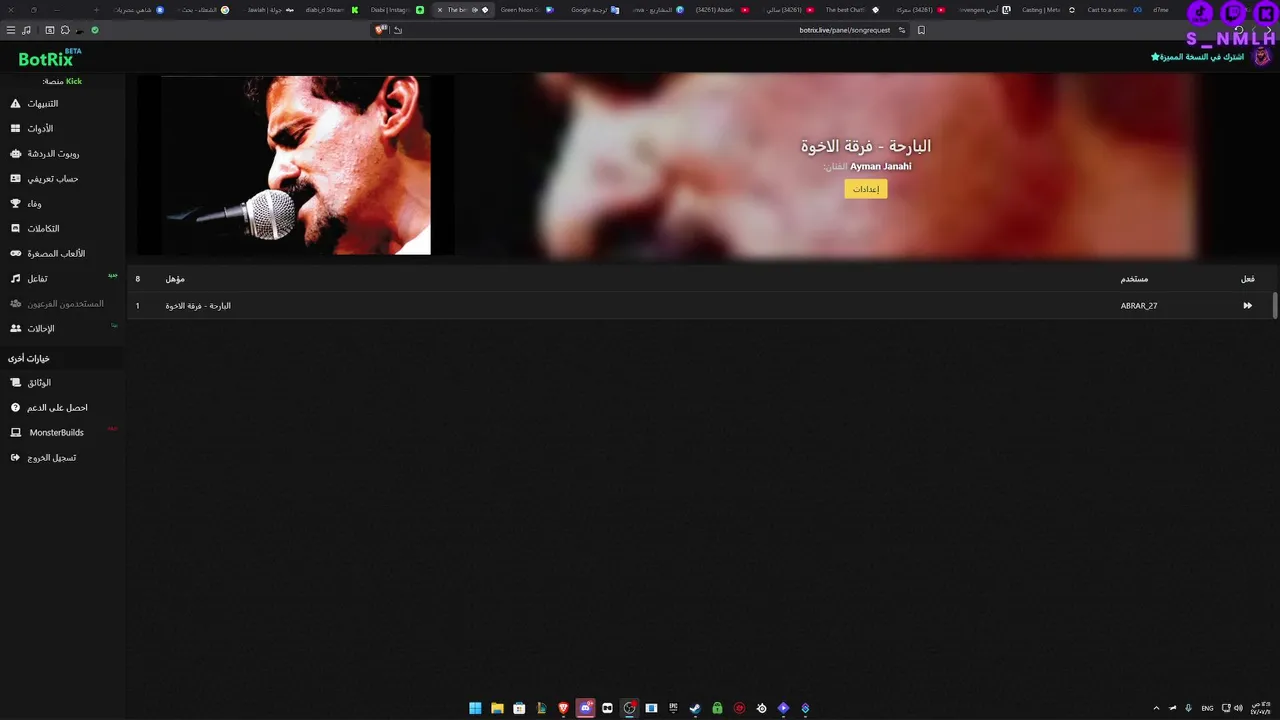
Task: Open Epic Games launcher from taskbar
Action: pos(673,708)
